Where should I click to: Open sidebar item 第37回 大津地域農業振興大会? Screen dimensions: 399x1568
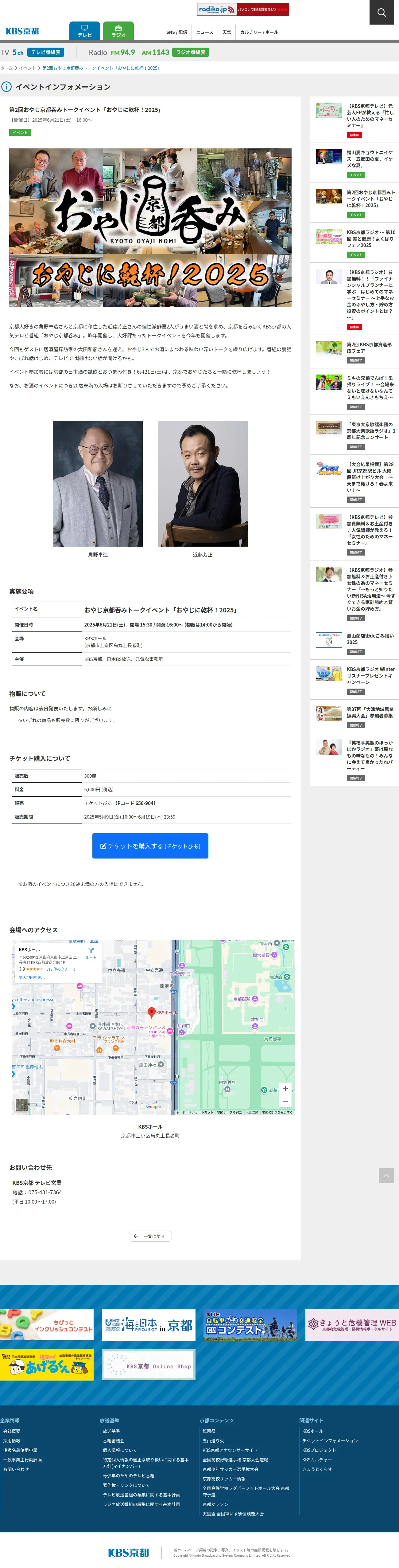(354, 717)
